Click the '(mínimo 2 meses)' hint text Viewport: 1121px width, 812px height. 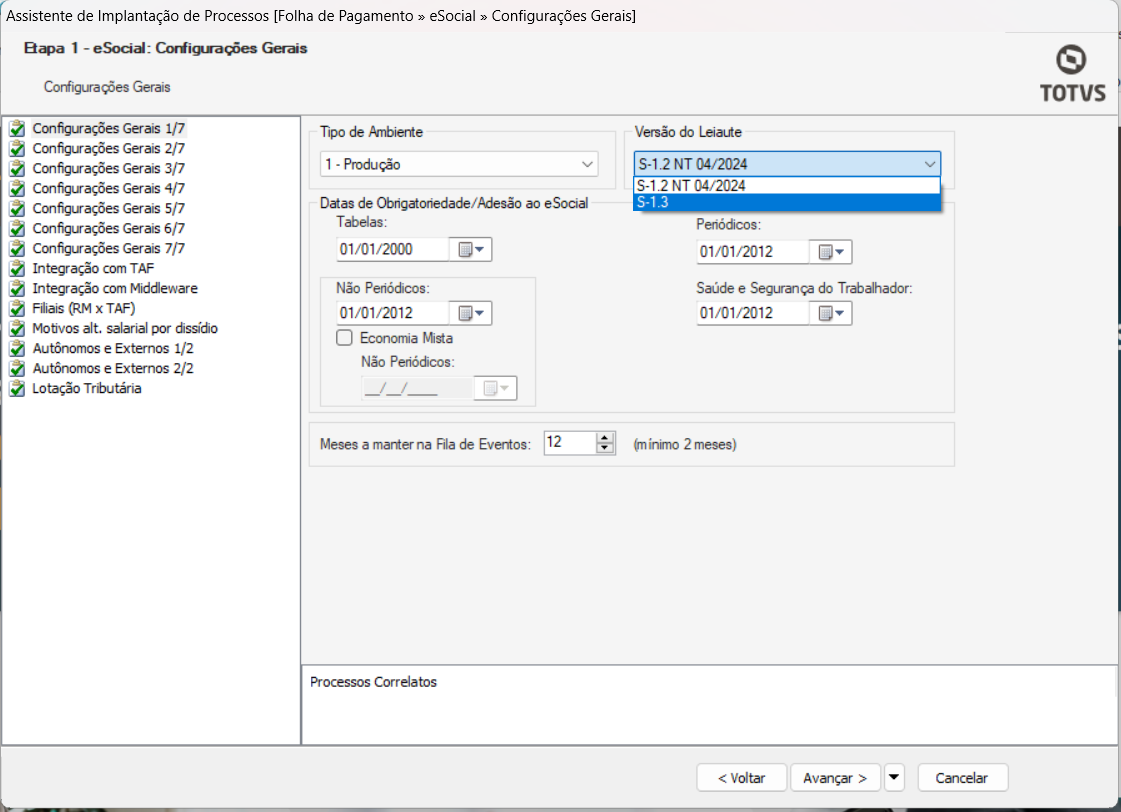[685, 445]
